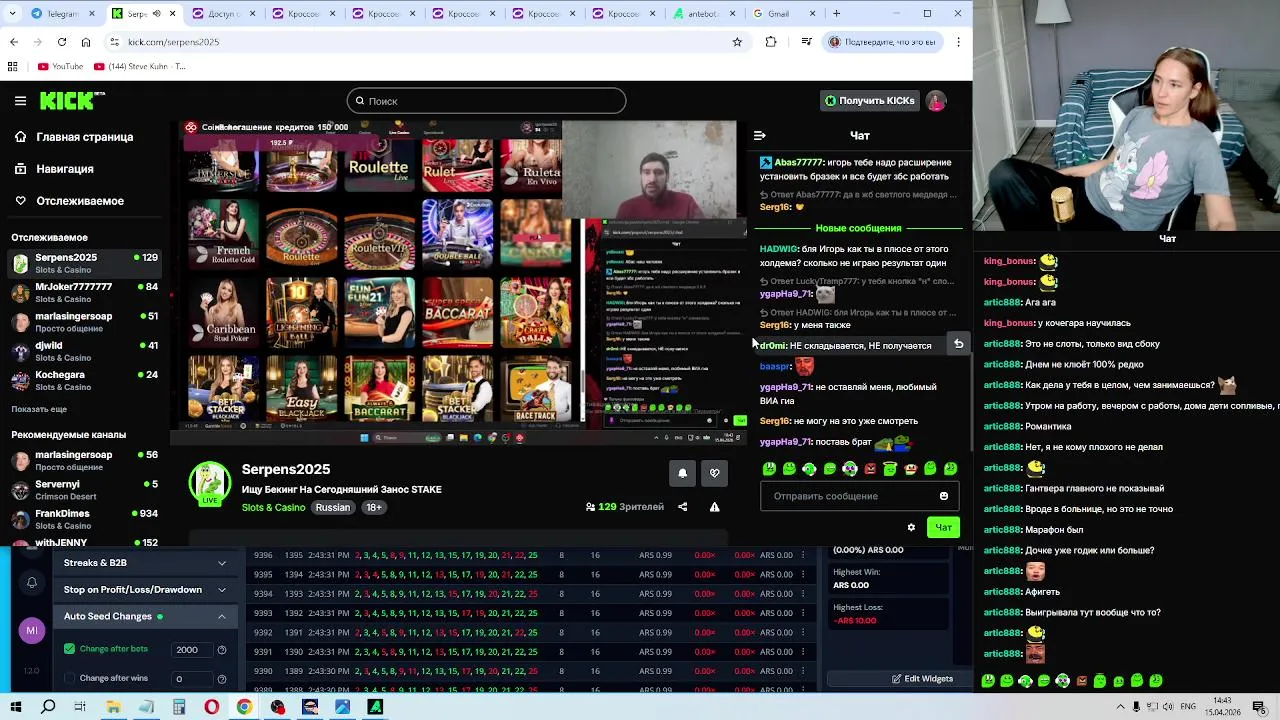The width and height of the screenshot is (1280, 720).
Task: Unfollow Serpens2025 with broken heart button
Action: [714, 473]
